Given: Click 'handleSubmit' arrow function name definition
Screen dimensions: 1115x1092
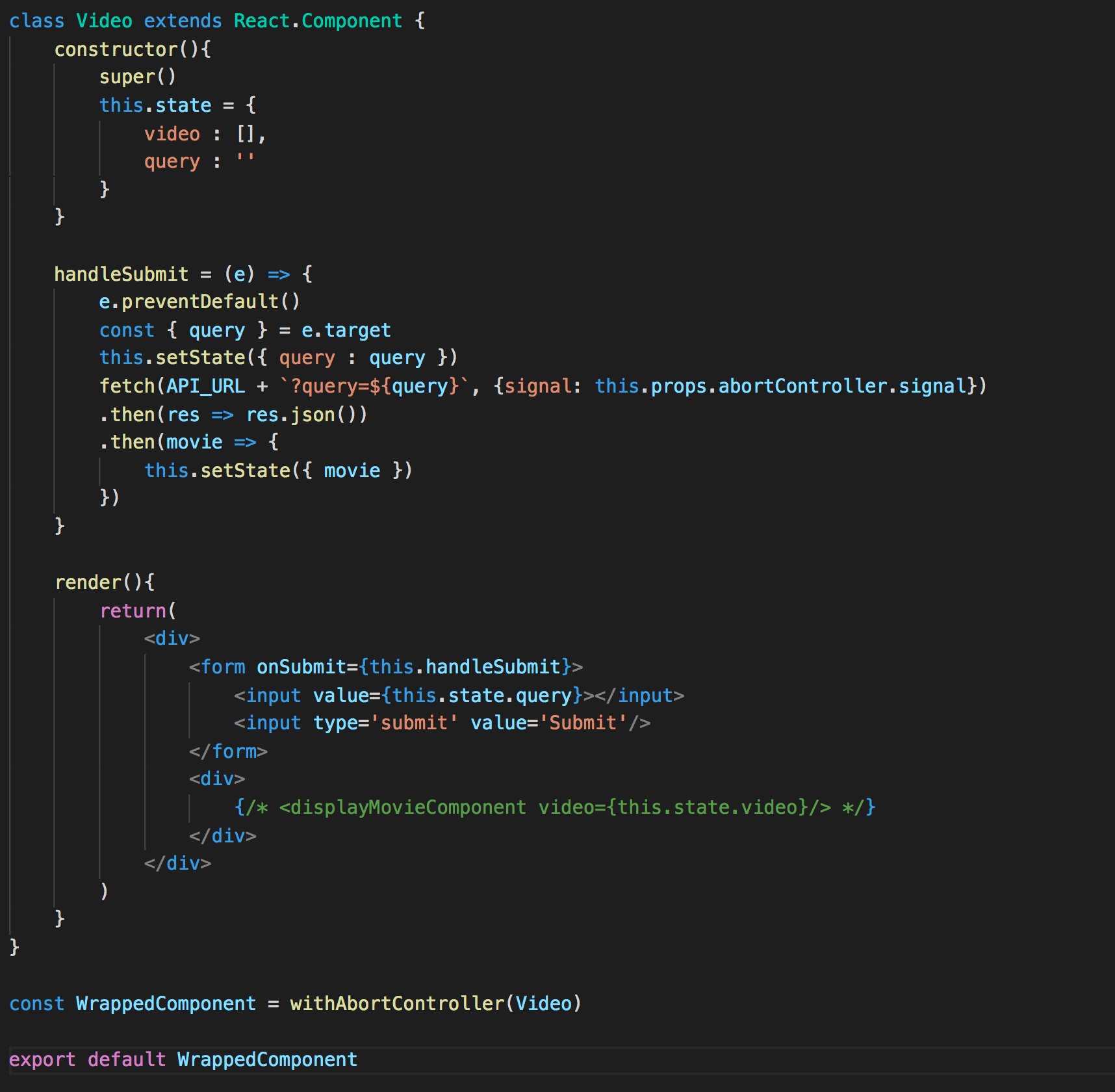Looking at the screenshot, I should (x=122, y=274).
